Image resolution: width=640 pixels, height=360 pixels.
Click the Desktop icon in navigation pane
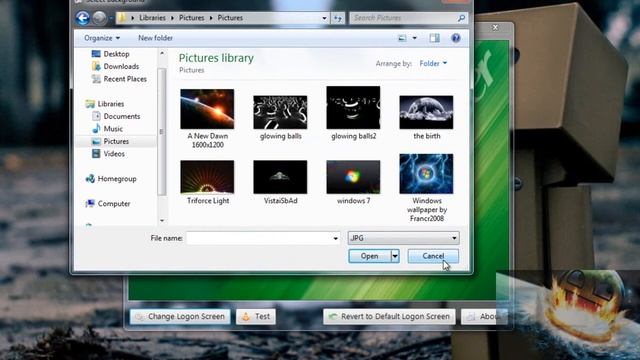[96, 54]
